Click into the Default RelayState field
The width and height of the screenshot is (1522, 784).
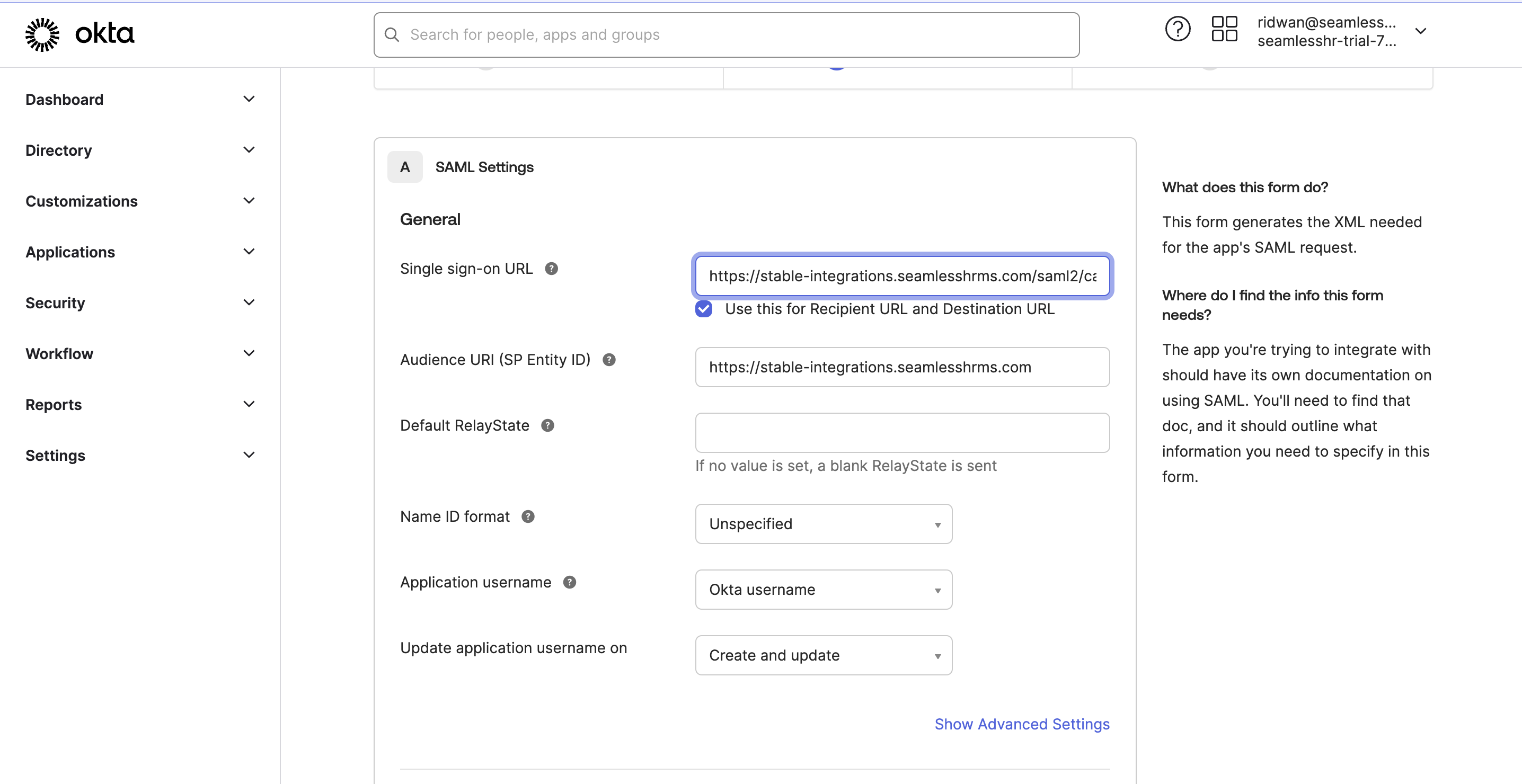tap(901, 433)
